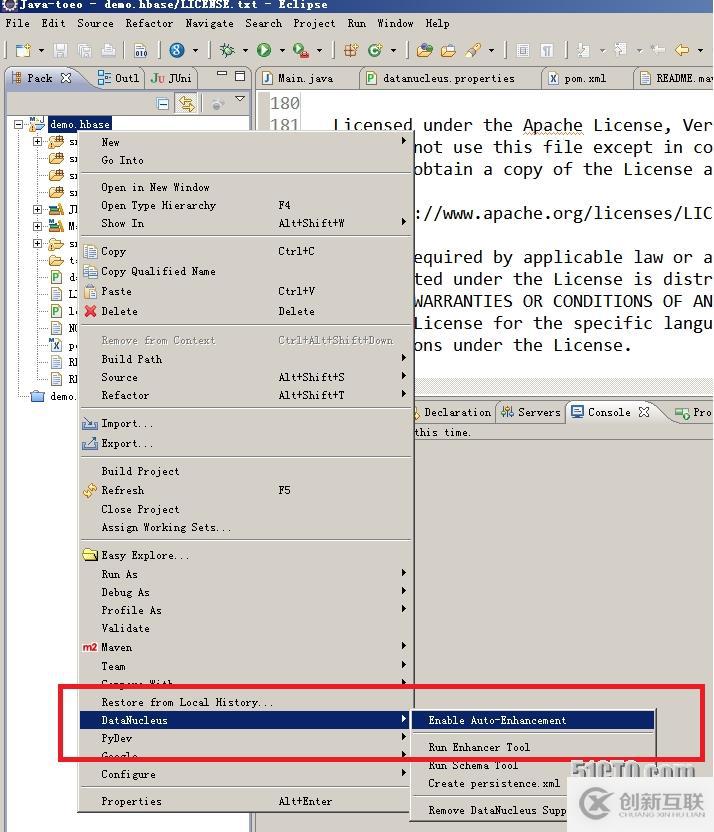Select PyDev in the context menu
Screen dimensions: 714x832
[x=244, y=738]
